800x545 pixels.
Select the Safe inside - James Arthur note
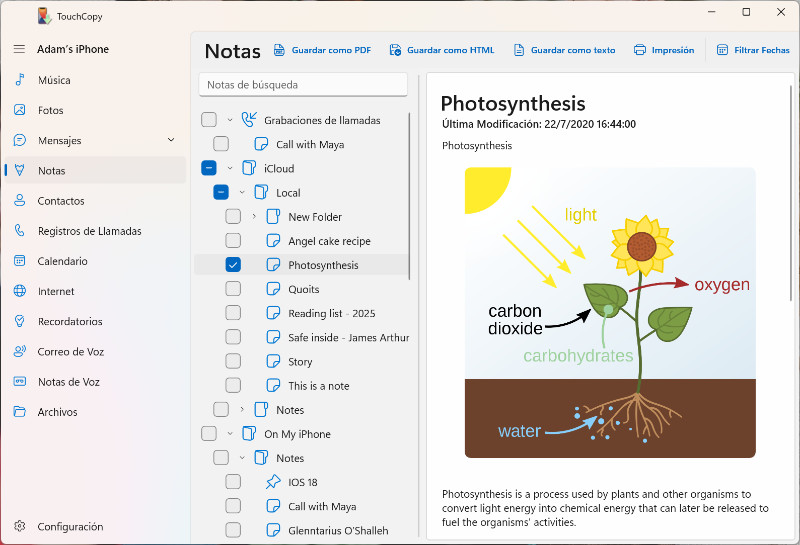(348, 337)
